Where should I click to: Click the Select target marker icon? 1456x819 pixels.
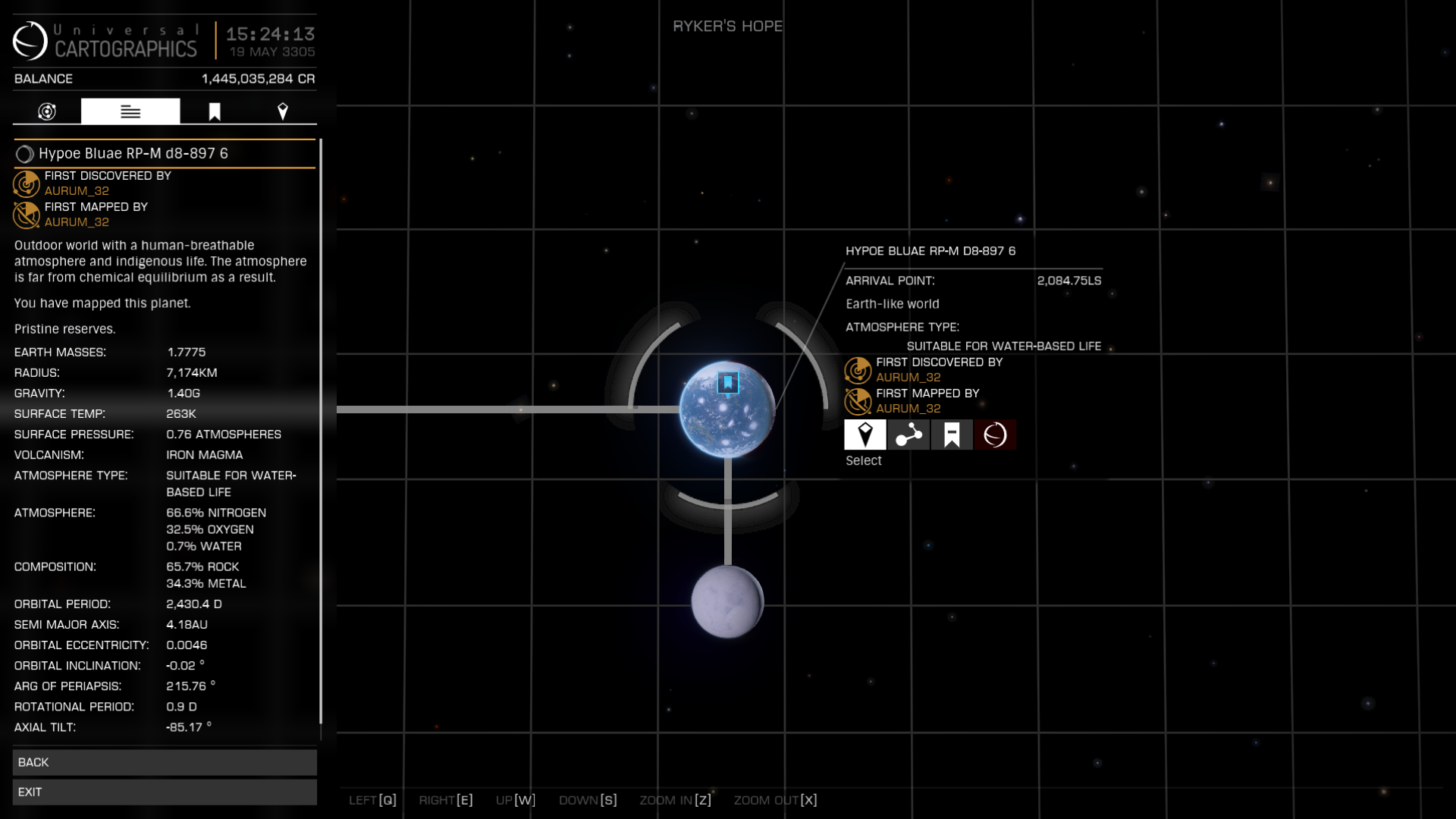(865, 435)
